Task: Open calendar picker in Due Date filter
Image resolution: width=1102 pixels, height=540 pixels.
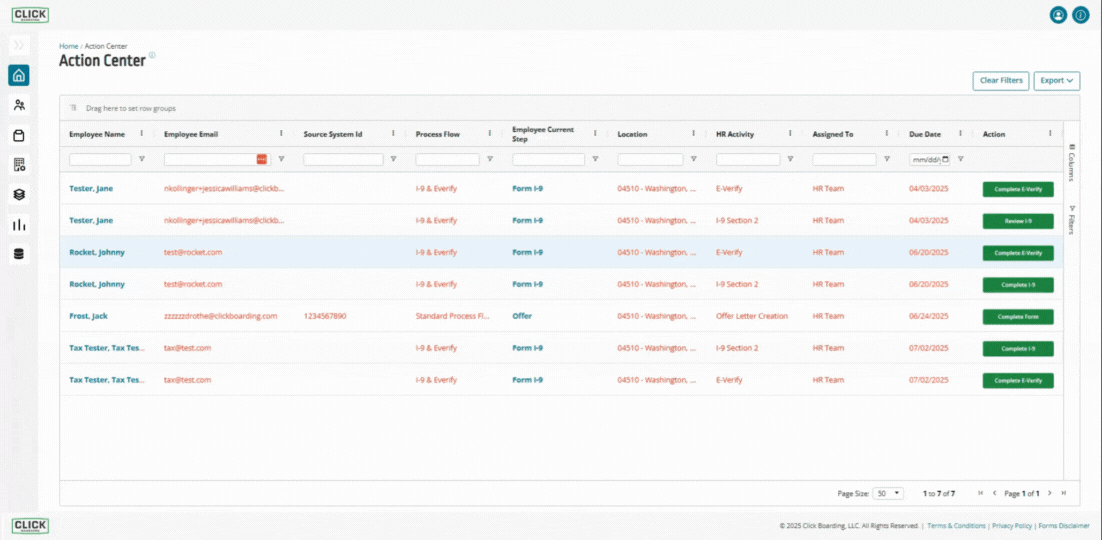Action: (x=945, y=159)
